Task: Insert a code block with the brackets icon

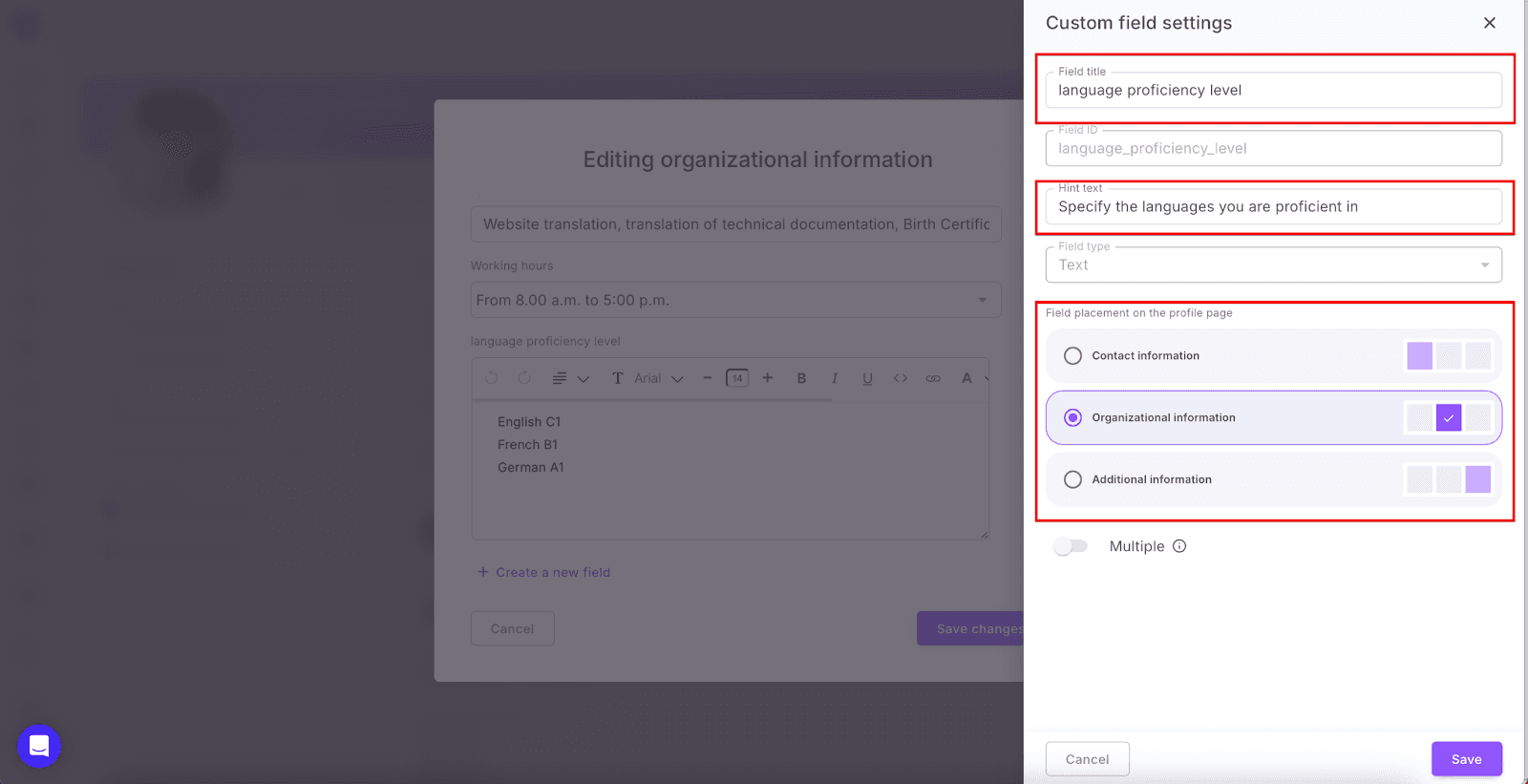Action: tap(901, 378)
